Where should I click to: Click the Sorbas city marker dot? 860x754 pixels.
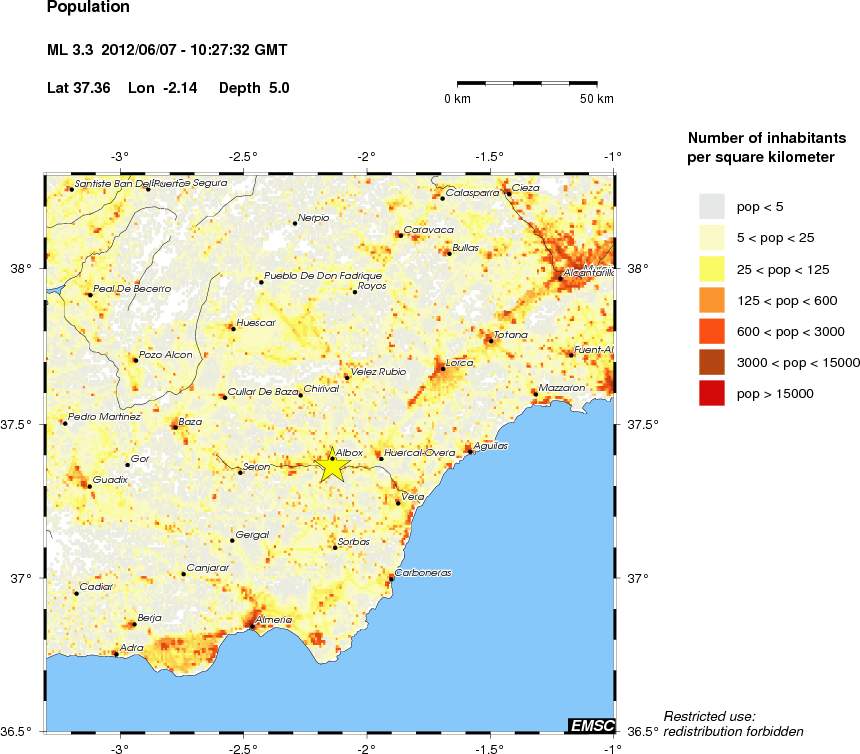(335, 547)
